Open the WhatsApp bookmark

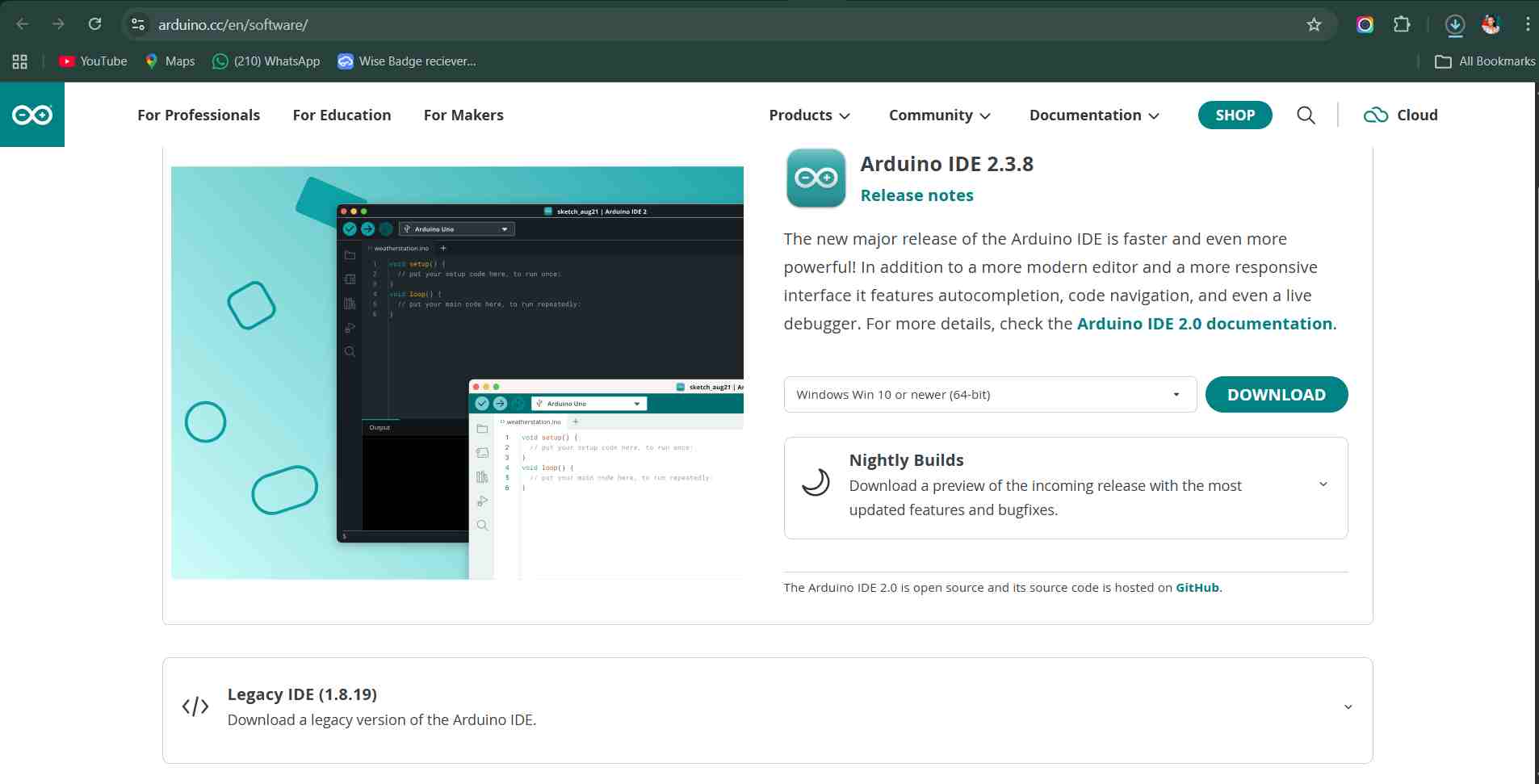(266, 61)
